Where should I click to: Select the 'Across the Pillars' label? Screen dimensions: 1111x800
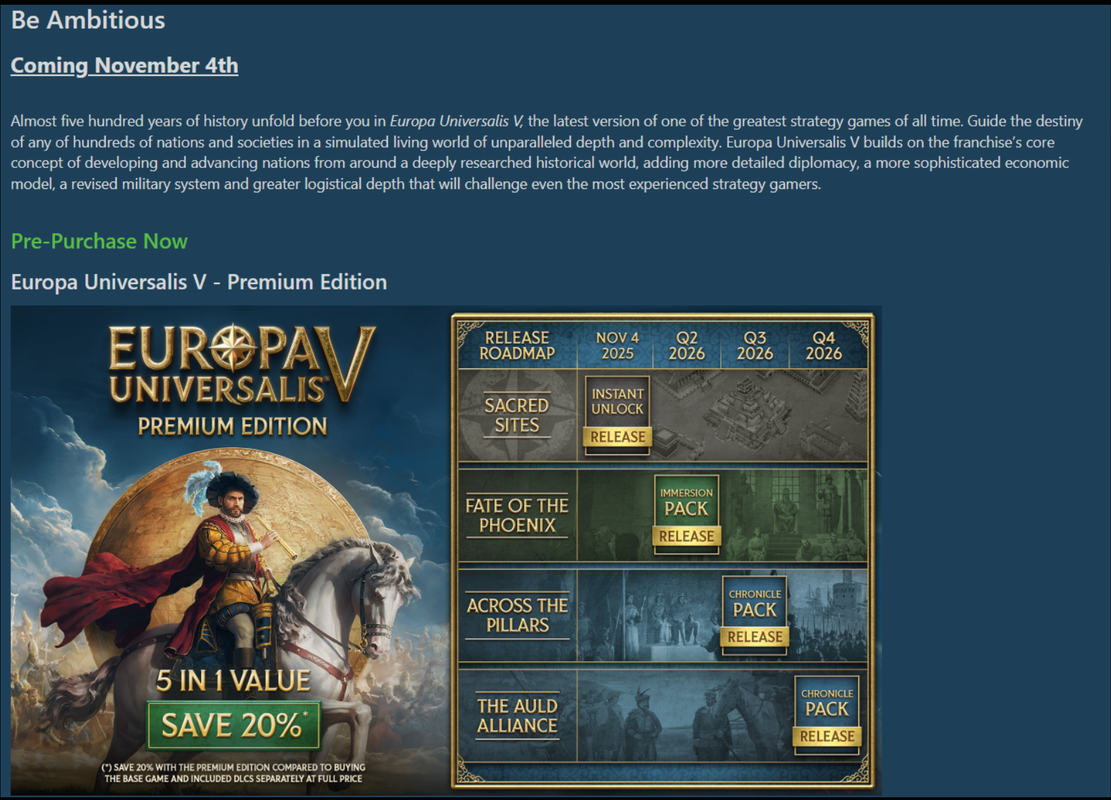click(517, 615)
